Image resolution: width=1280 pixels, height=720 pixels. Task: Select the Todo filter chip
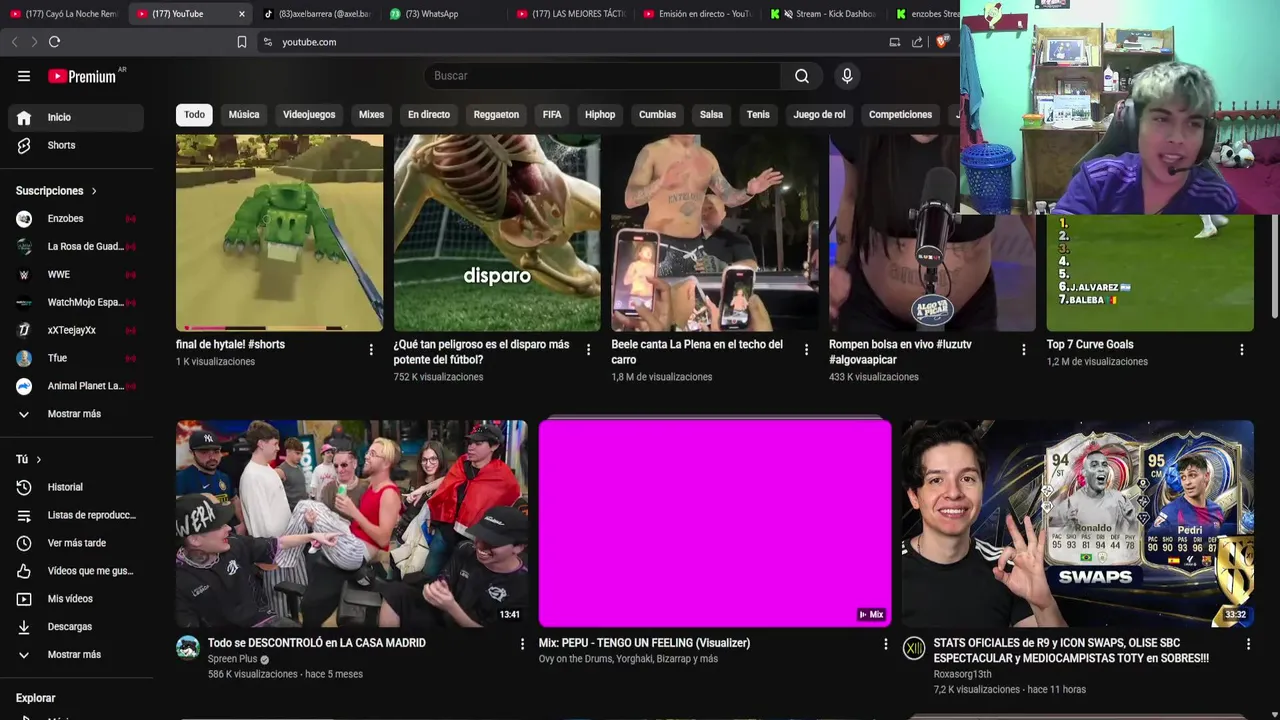click(x=194, y=115)
